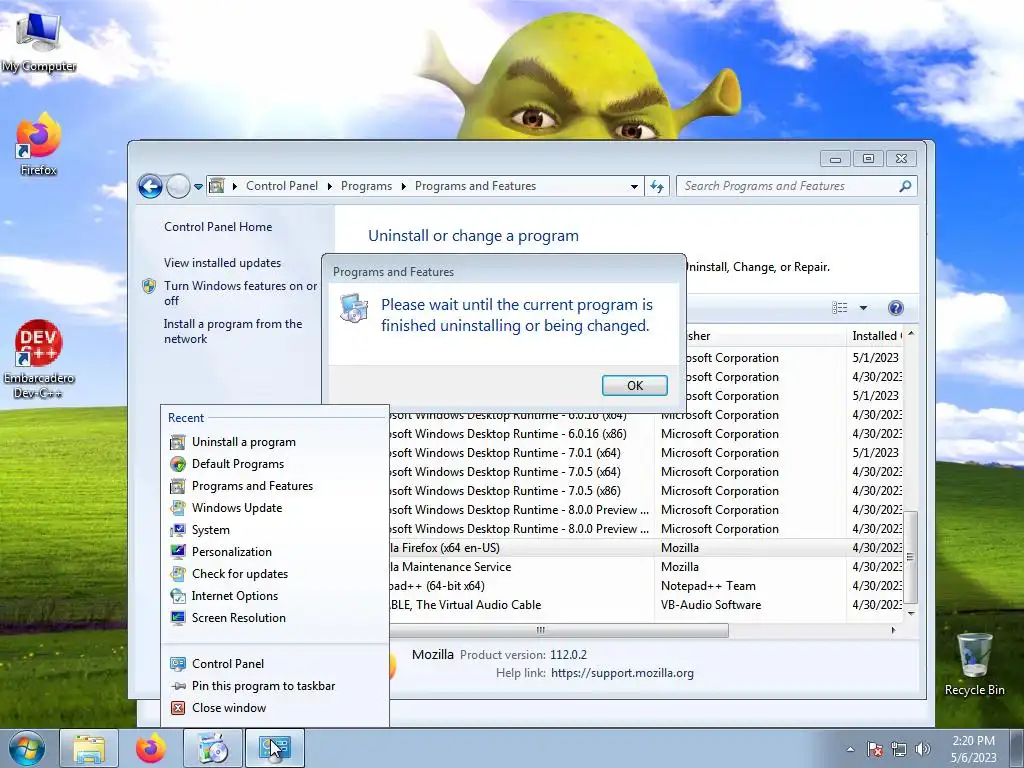Open clock showing 2:20 PM

(x=973, y=749)
